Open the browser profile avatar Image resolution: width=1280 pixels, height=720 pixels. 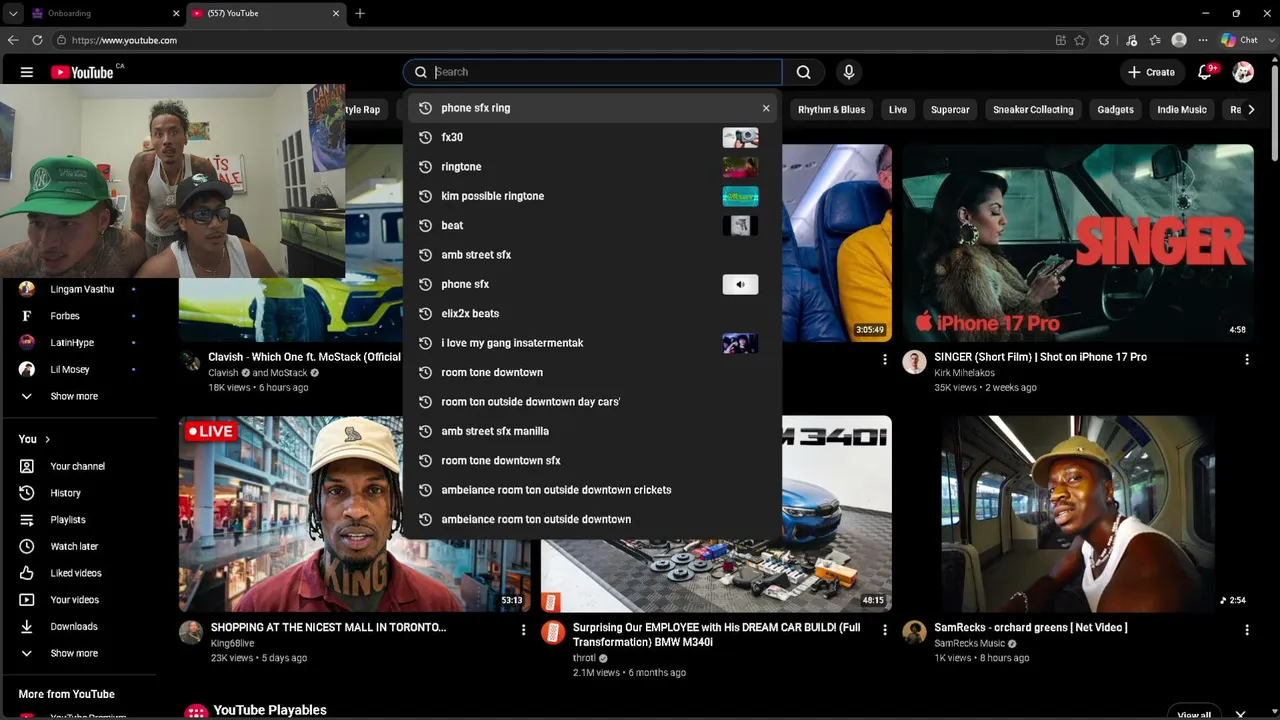(x=1179, y=40)
